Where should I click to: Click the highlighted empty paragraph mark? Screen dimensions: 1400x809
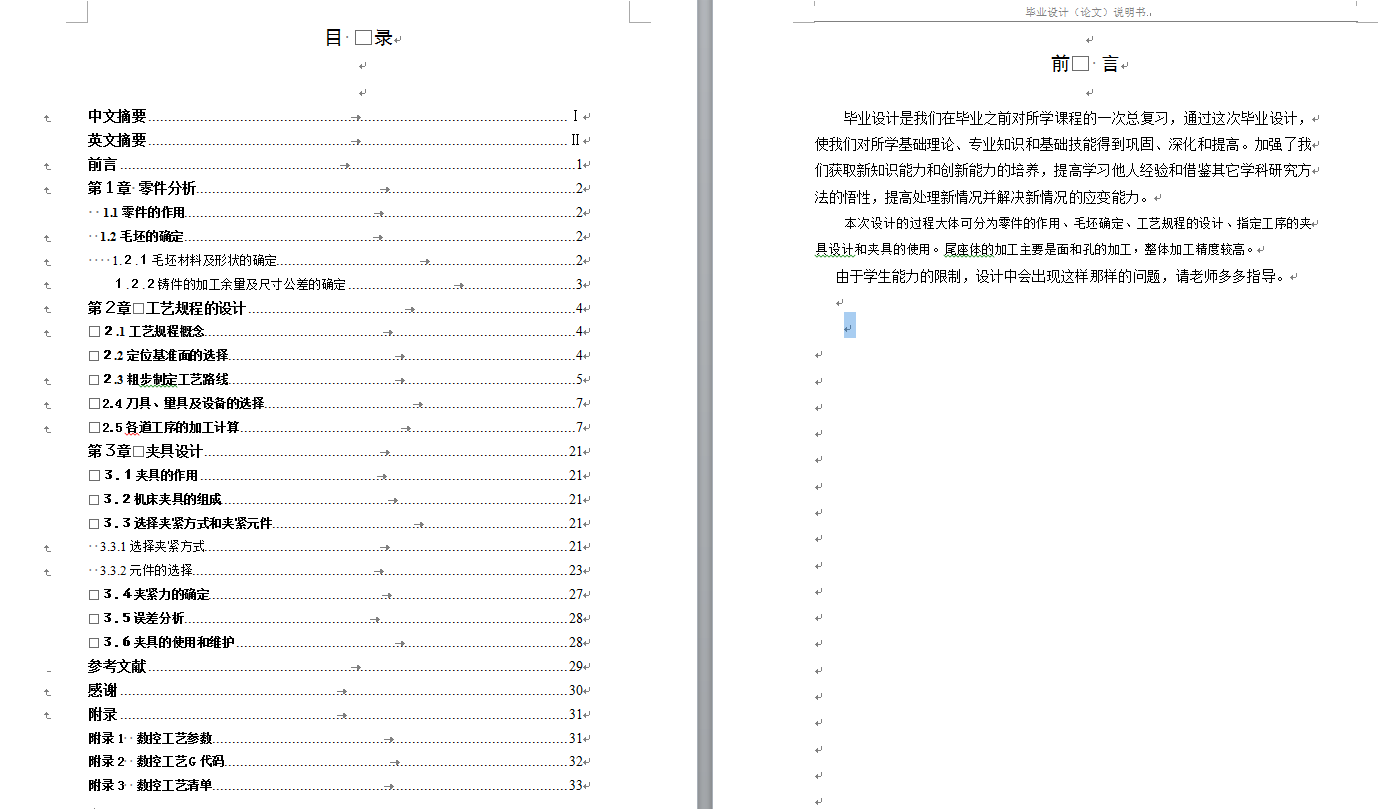[x=850, y=325]
